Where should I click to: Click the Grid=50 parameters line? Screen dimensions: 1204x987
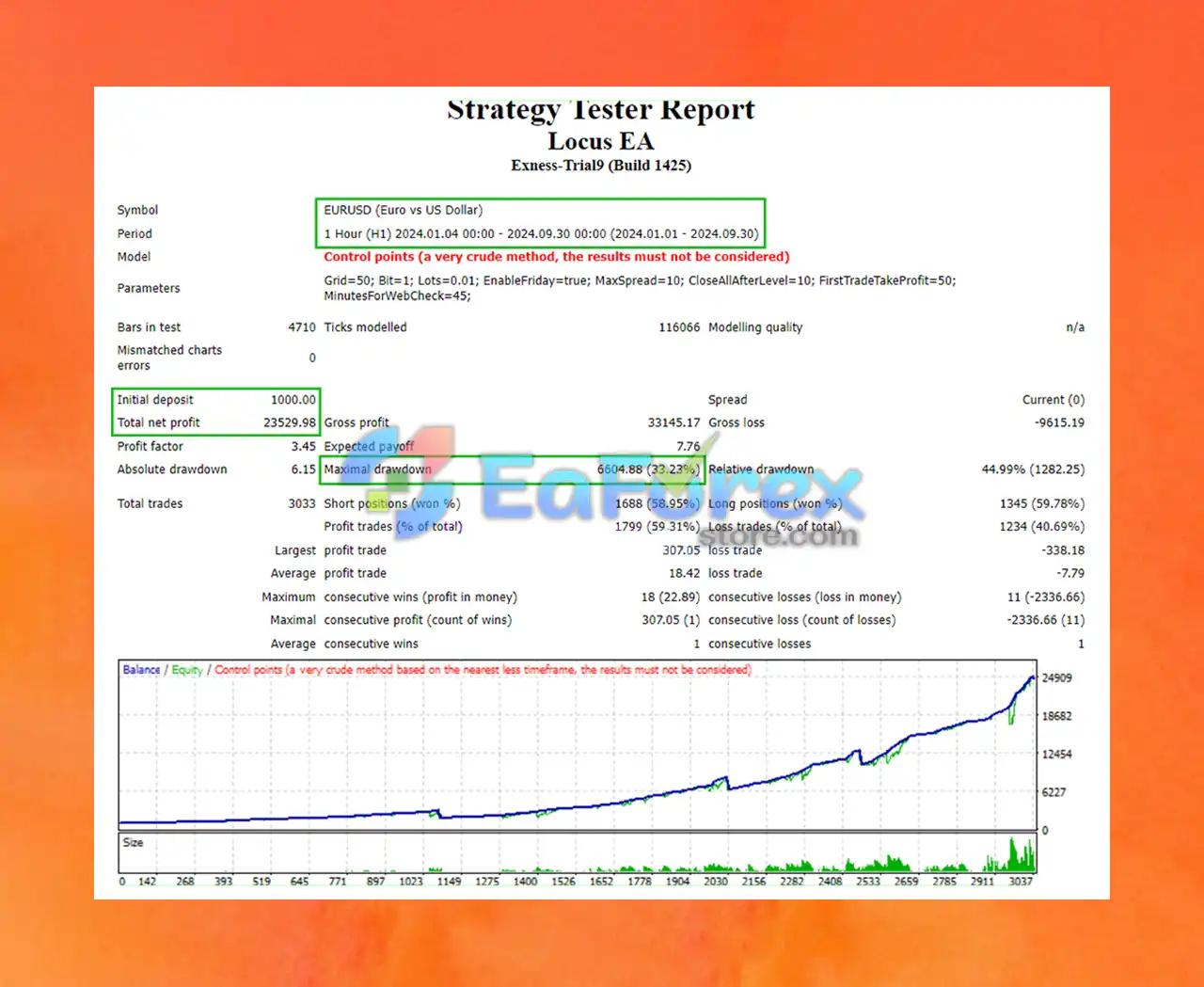(x=640, y=280)
